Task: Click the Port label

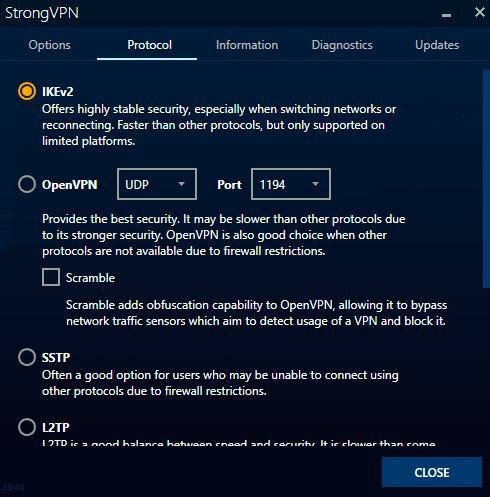Action: (229, 185)
